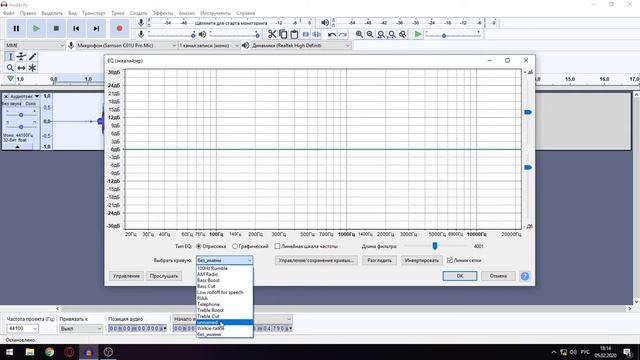Select the asterisk Multi-tool
The image size is (640, 360).
(x=32, y=68)
